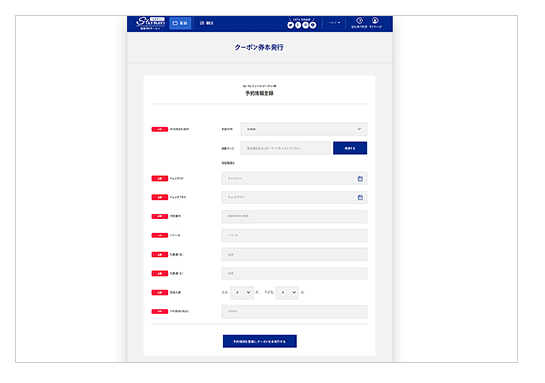Image resolution: width=545 pixels, height=383 pixels.
Task: Select the first highlighted tab in the header
Action: [x=180, y=23]
